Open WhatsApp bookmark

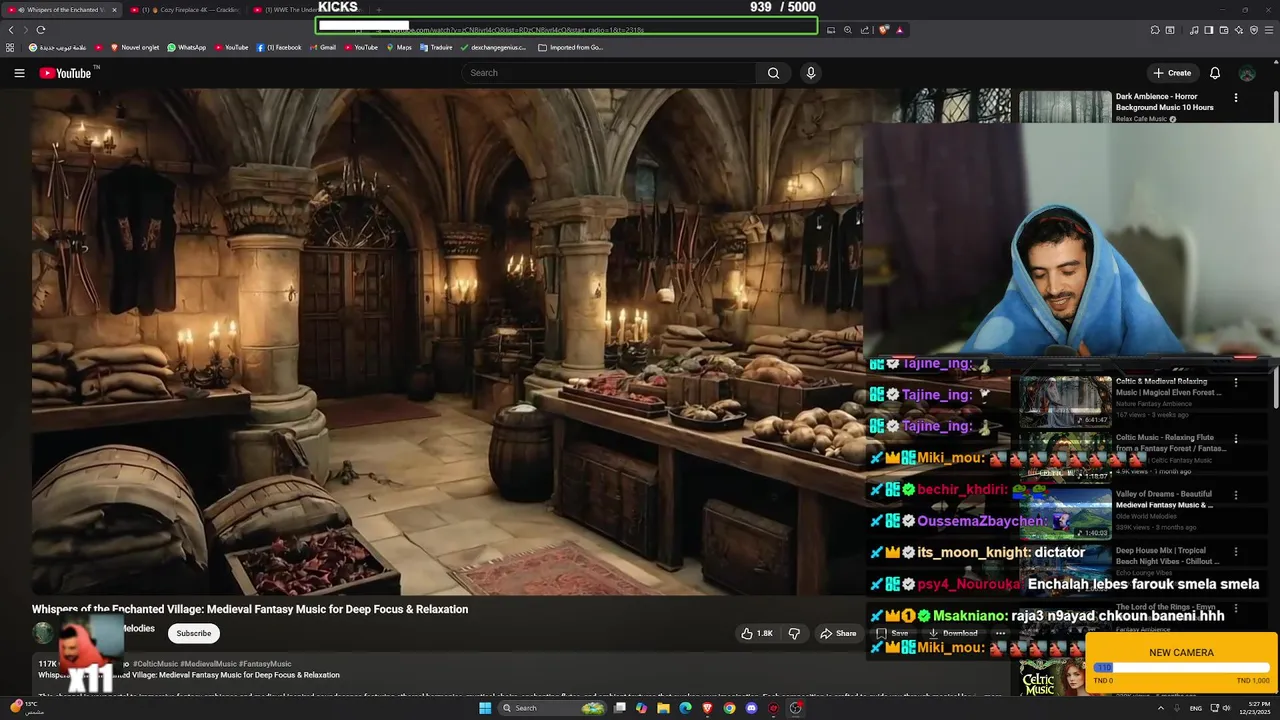186,47
